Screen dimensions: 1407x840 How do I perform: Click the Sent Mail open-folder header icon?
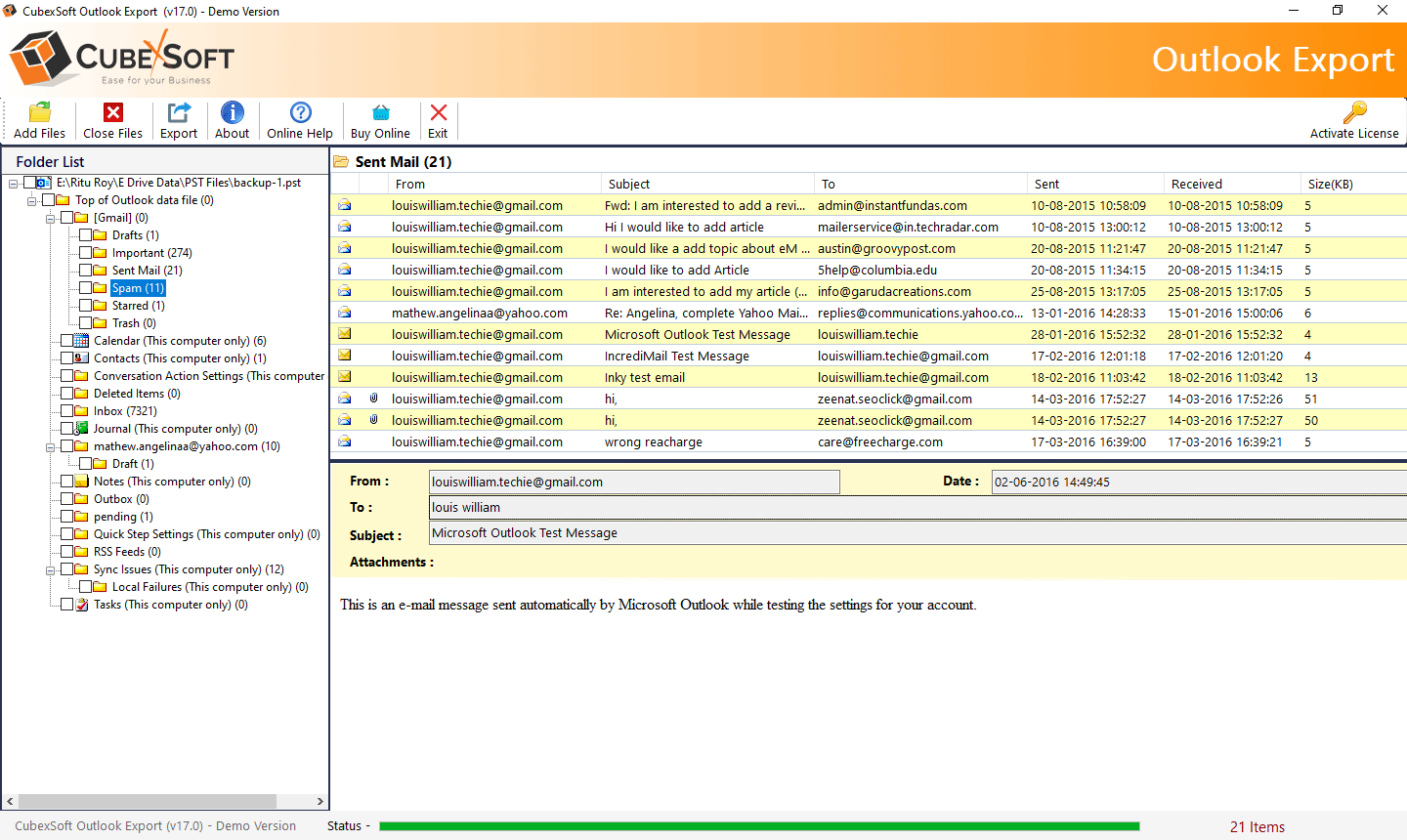pos(341,162)
